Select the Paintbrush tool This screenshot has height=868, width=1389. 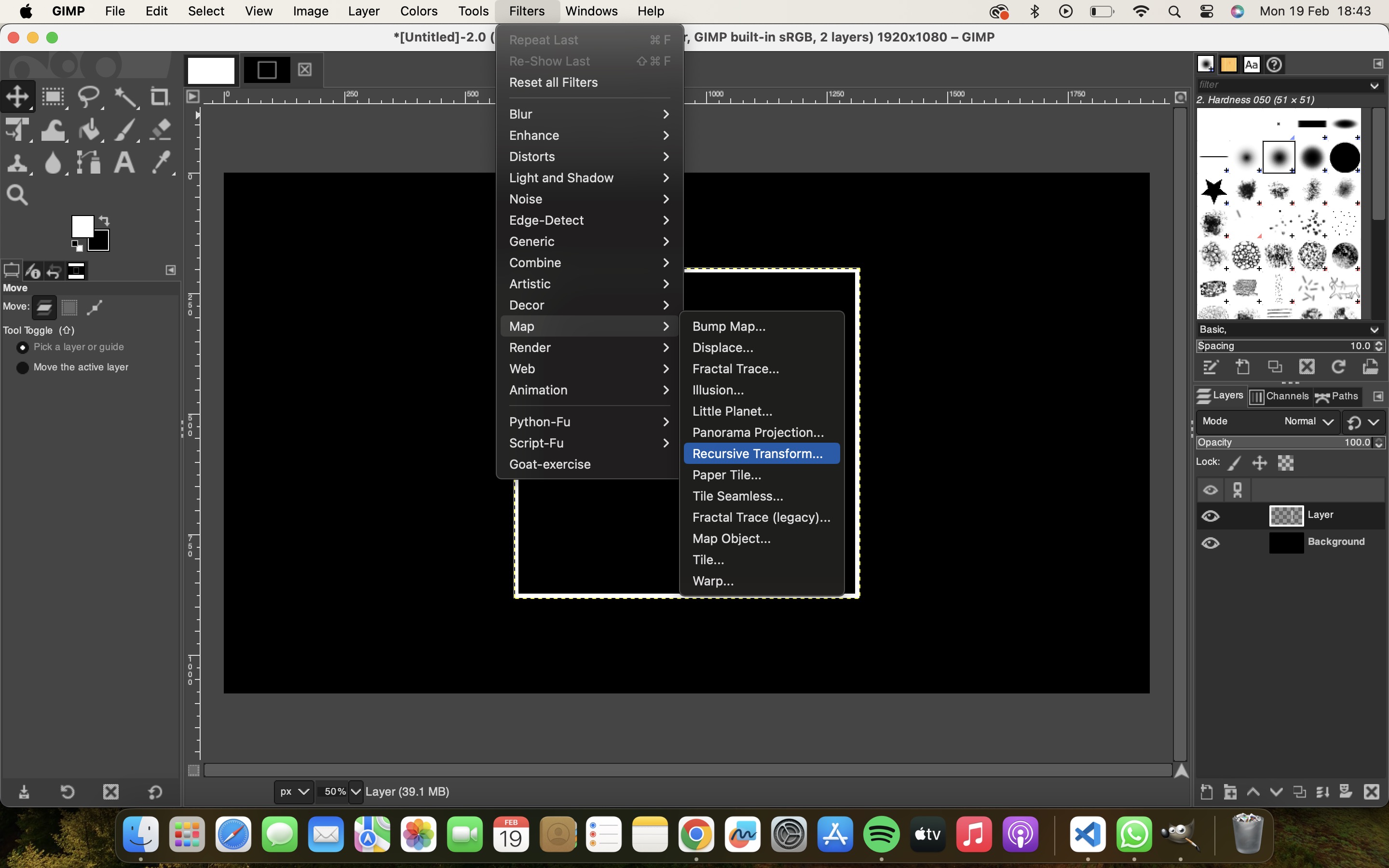tap(125, 130)
